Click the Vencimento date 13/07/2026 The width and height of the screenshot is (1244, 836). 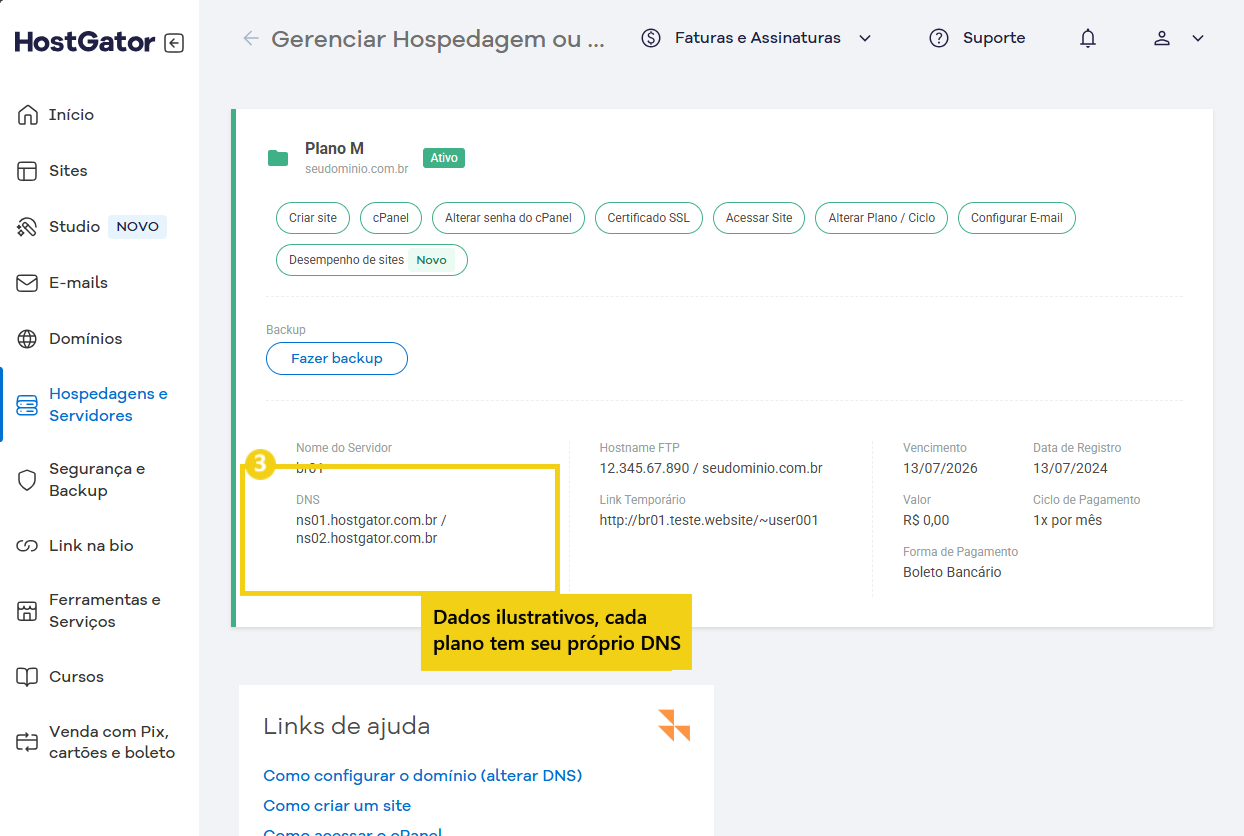tap(940, 468)
